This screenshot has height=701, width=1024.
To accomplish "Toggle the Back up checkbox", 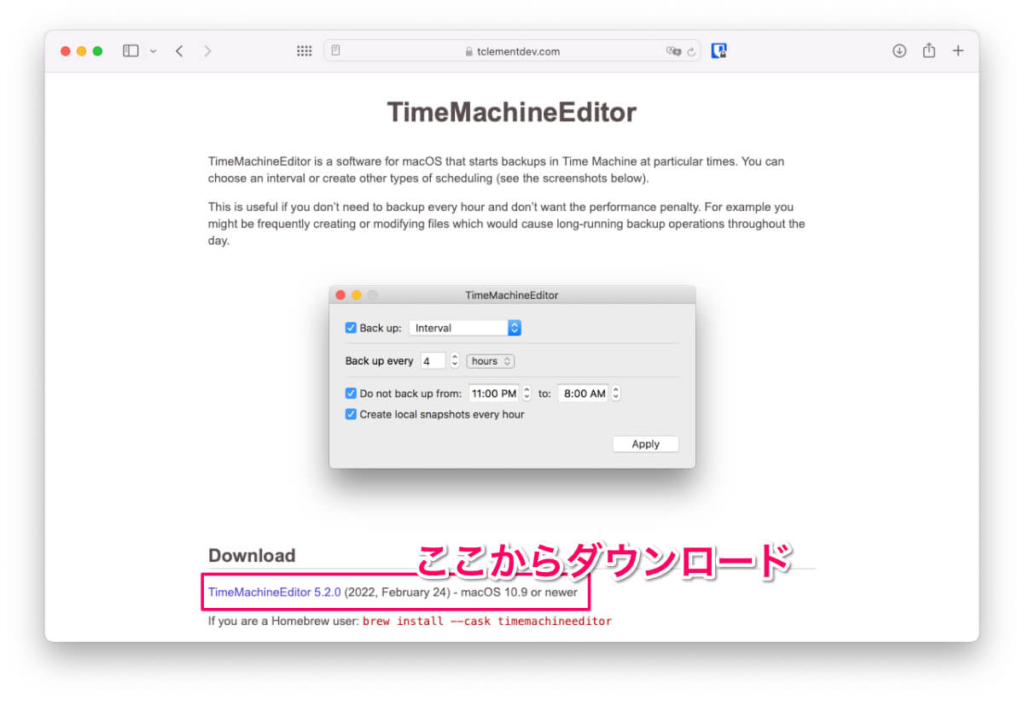I will (351, 328).
